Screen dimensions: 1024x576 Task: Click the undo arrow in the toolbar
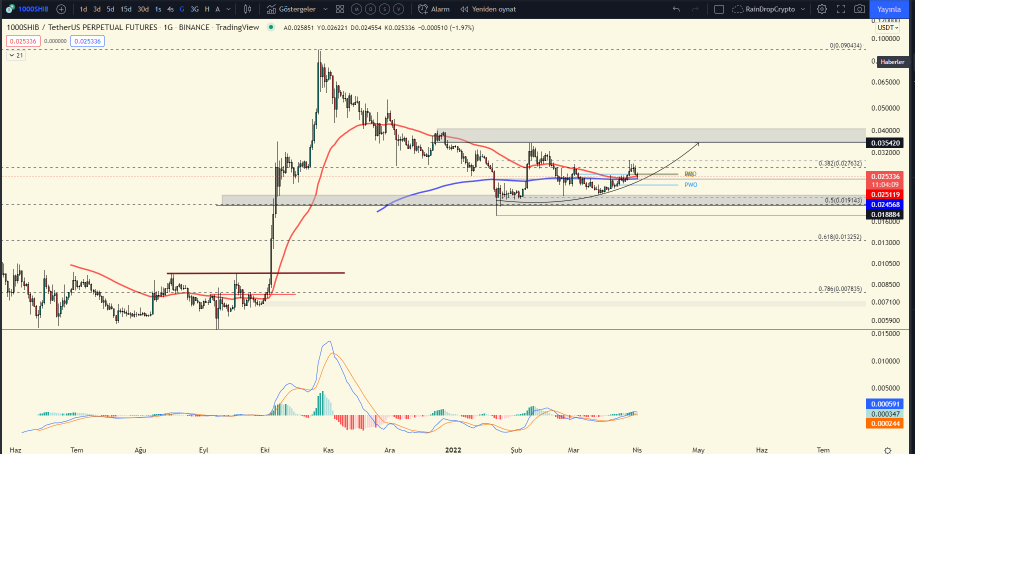click(x=677, y=9)
